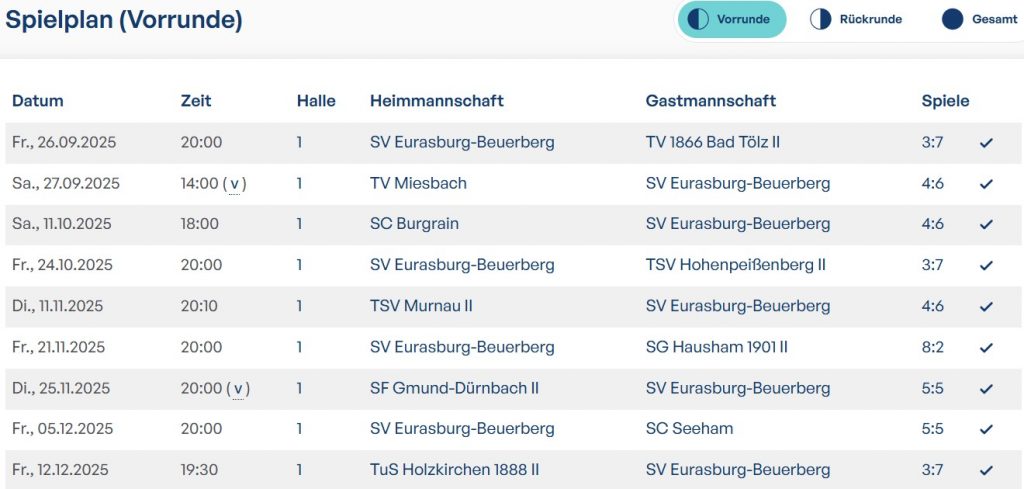Show the Gesamt schedule view
Viewport: 1024px width, 489px height.
[966, 19]
